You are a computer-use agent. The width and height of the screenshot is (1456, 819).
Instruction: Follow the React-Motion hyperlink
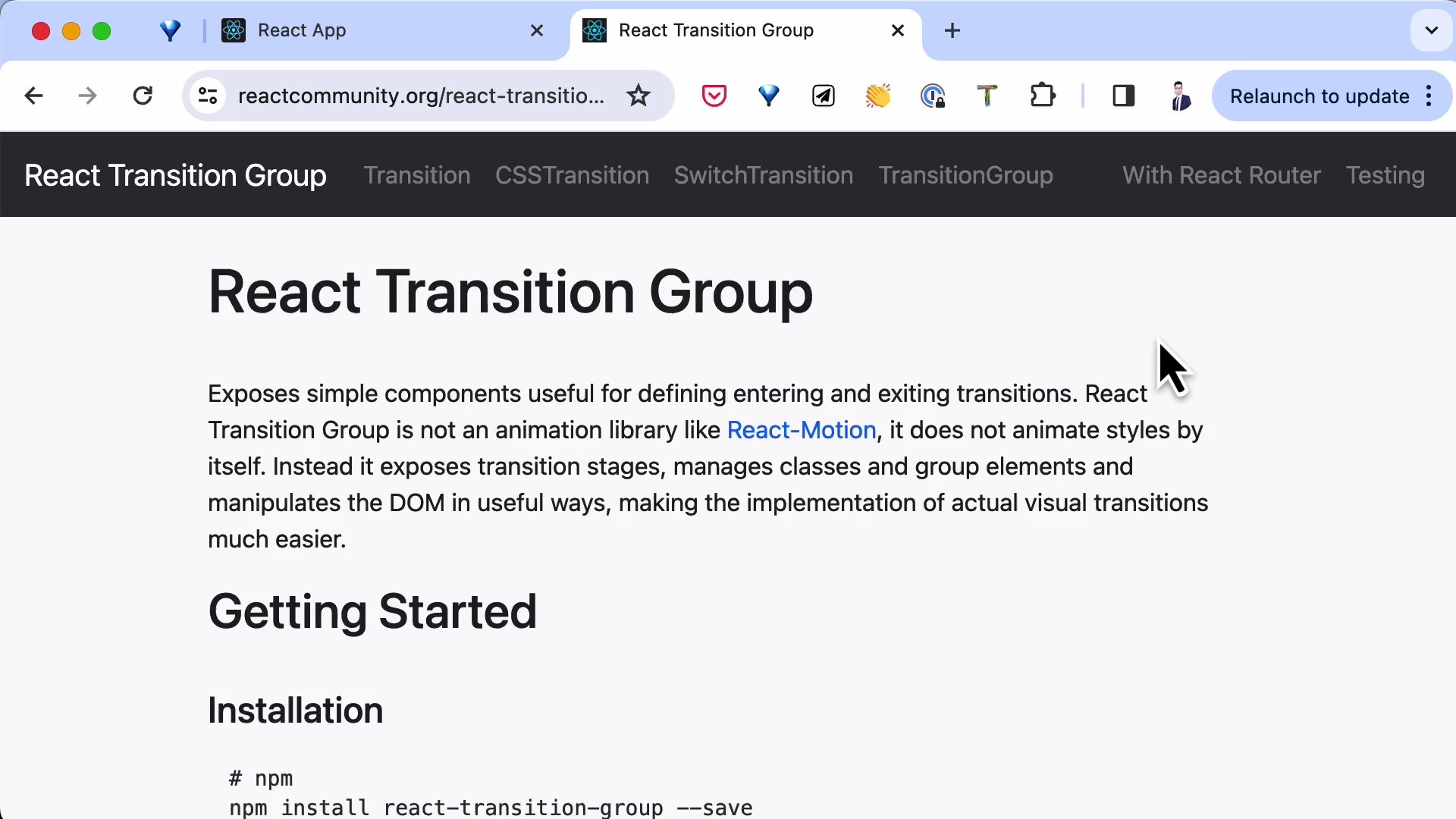coord(801,430)
